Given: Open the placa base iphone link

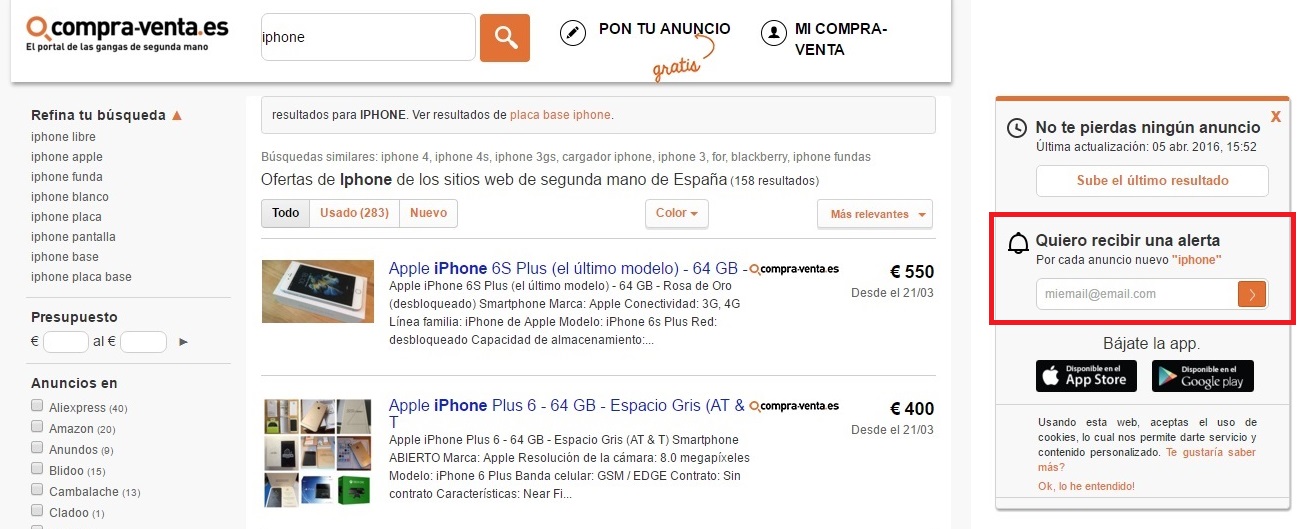Looking at the screenshot, I should tap(560, 115).
